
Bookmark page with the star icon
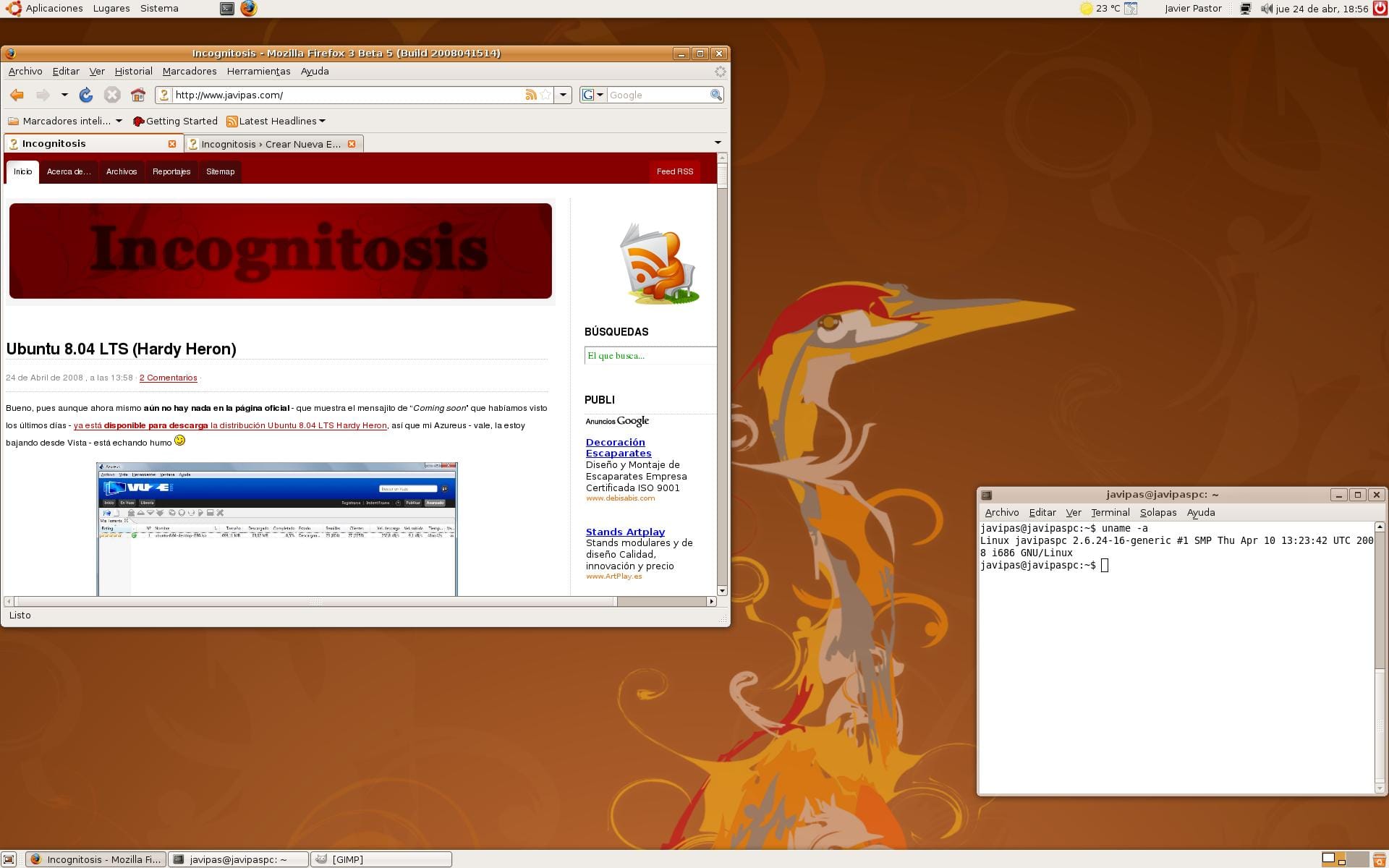[x=546, y=95]
